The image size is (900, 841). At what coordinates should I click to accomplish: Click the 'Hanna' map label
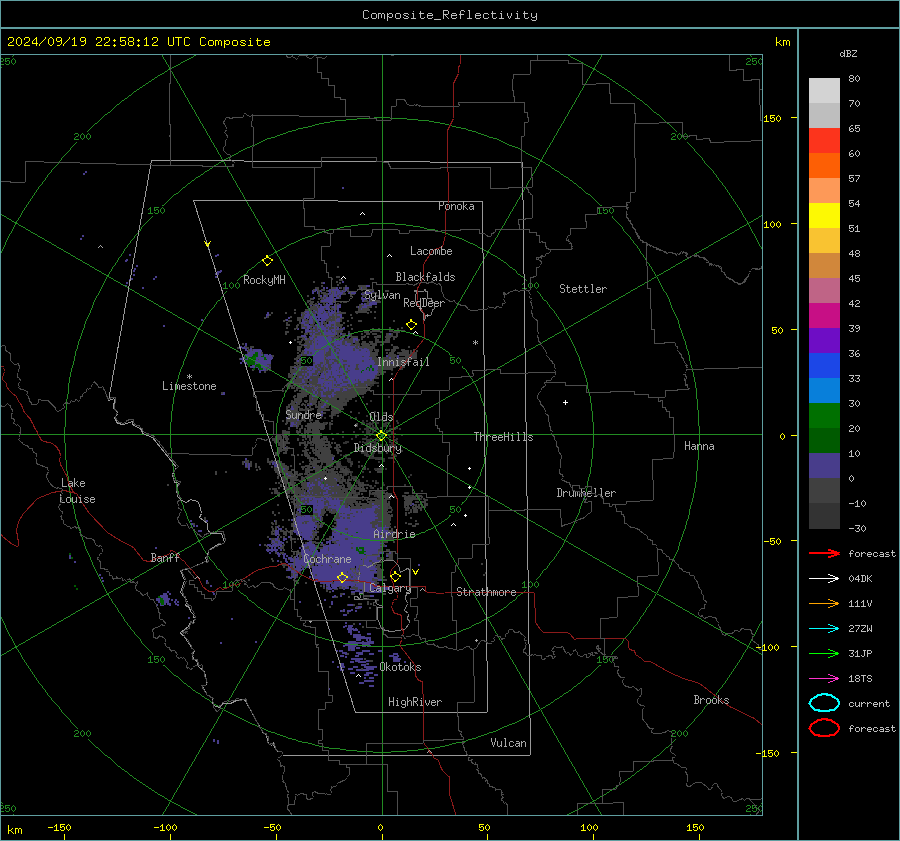[699, 445]
